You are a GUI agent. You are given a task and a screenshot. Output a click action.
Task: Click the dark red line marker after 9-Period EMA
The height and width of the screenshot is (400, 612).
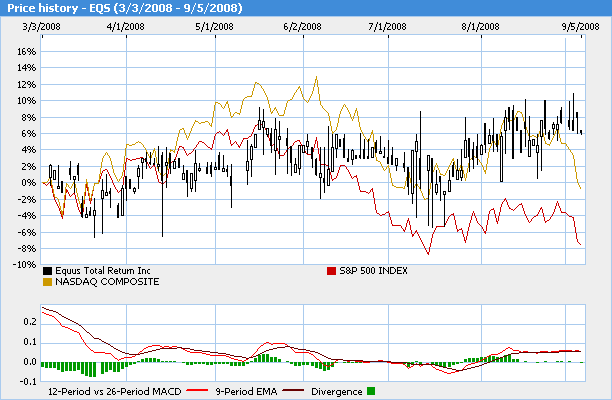[293, 391]
